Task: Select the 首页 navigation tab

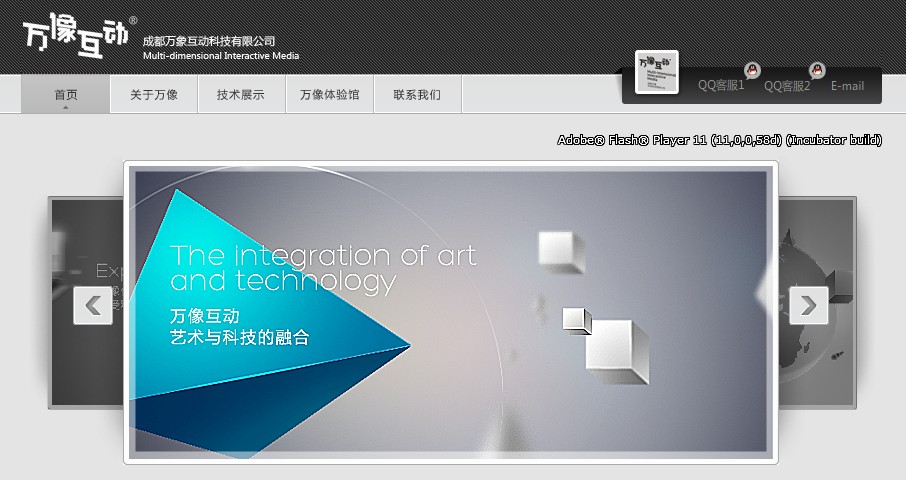Action: pyautogui.click(x=65, y=94)
